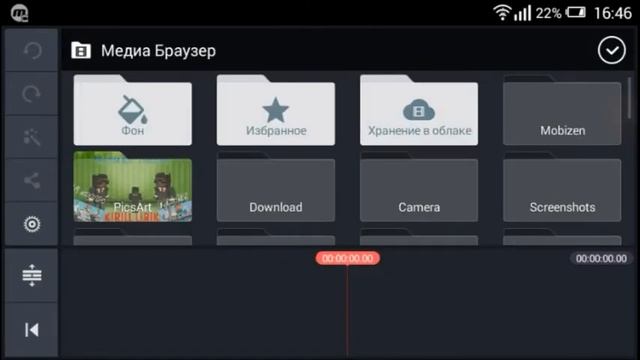640x360 pixels.
Task: Click the total duration timecode label
Action: pos(601,258)
